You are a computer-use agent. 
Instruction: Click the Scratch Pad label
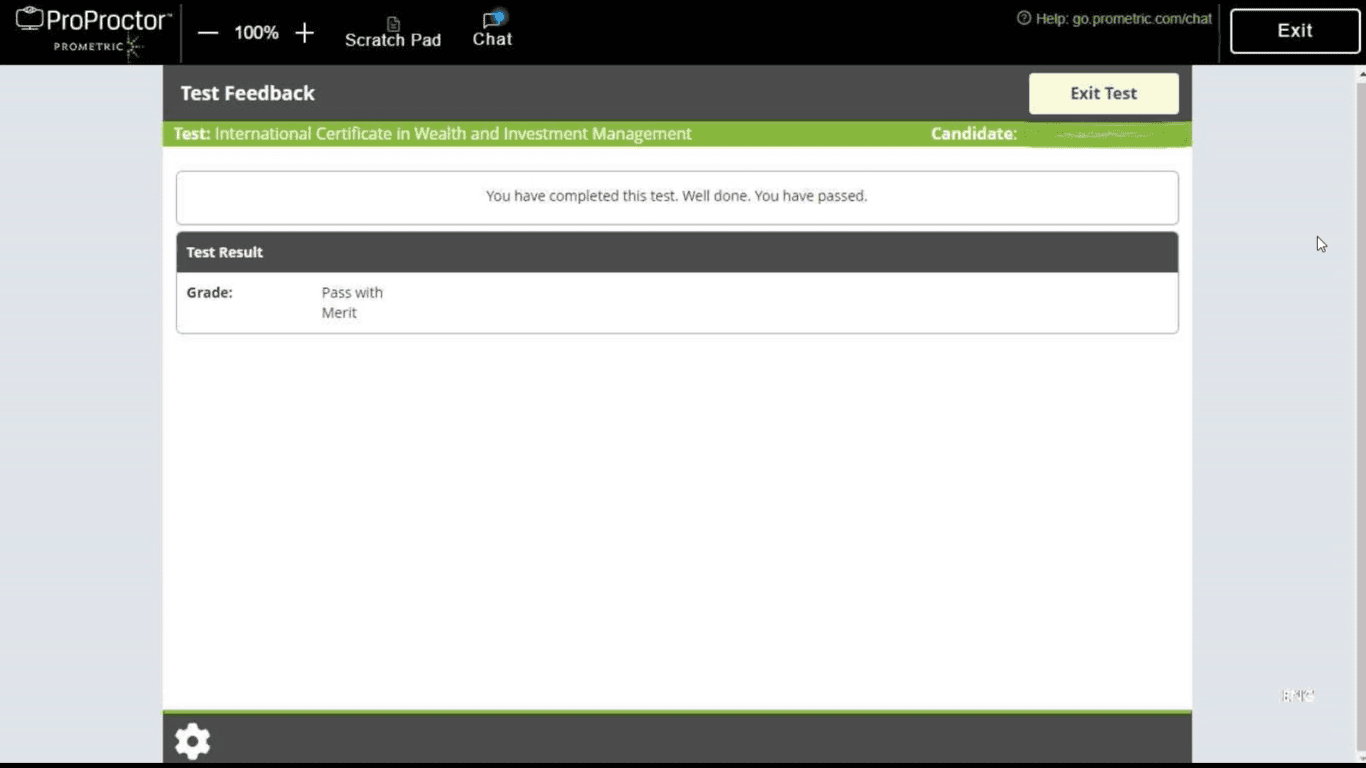(393, 41)
